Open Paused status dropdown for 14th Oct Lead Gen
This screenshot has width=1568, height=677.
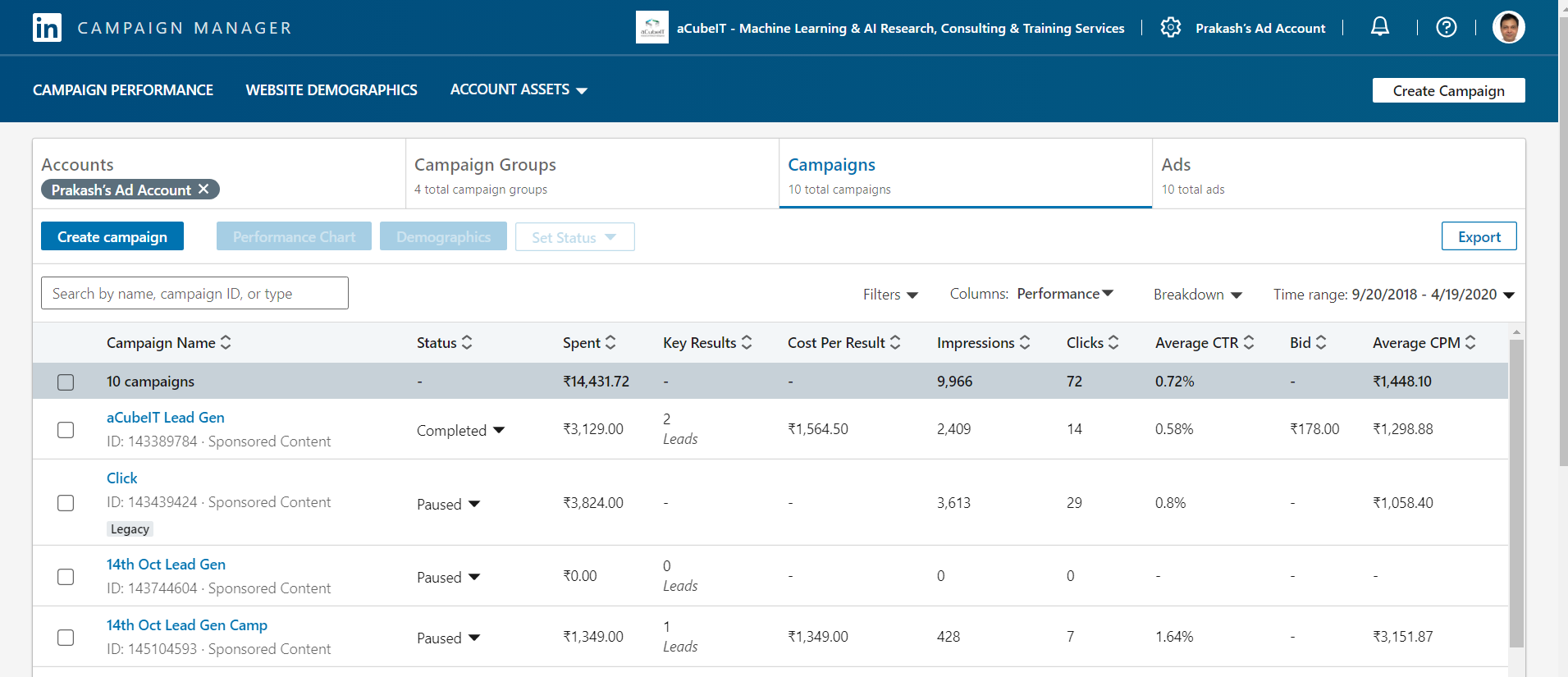pos(448,578)
